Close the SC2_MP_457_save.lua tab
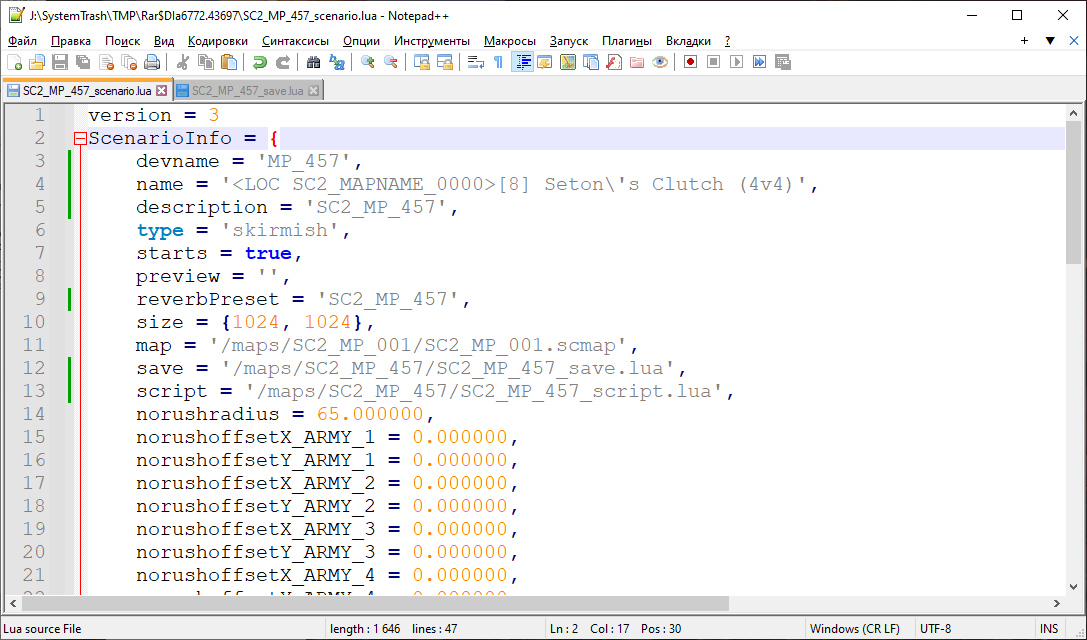 (313, 91)
